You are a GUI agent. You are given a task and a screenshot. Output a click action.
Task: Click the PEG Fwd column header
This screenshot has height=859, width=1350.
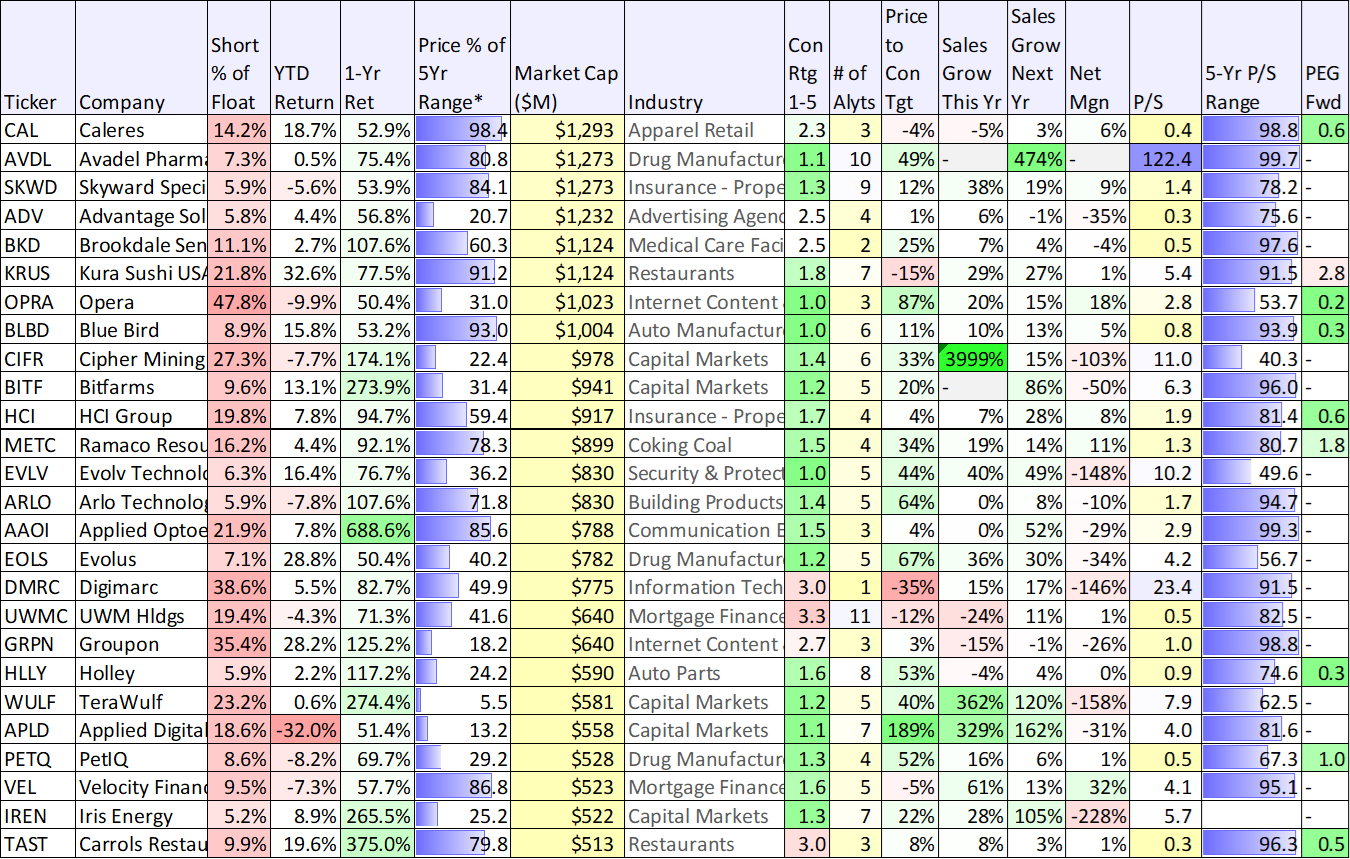[1325, 58]
